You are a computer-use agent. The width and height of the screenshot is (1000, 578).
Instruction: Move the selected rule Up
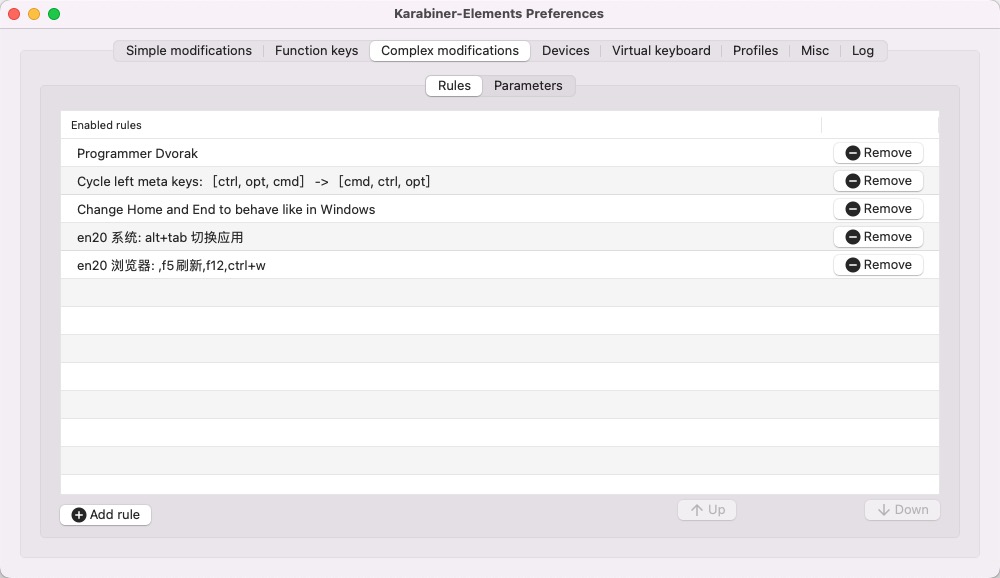click(x=707, y=510)
